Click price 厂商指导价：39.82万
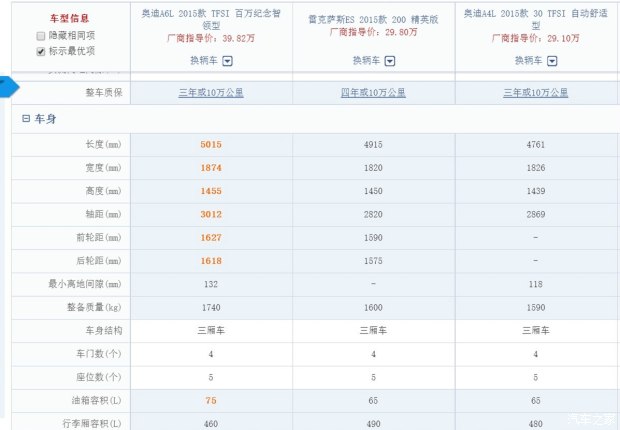The width and height of the screenshot is (620, 430). (x=211, y=38)
